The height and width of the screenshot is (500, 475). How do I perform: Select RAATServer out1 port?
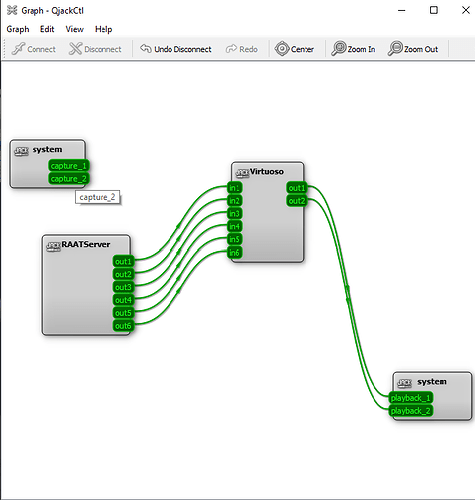[123, 261]
